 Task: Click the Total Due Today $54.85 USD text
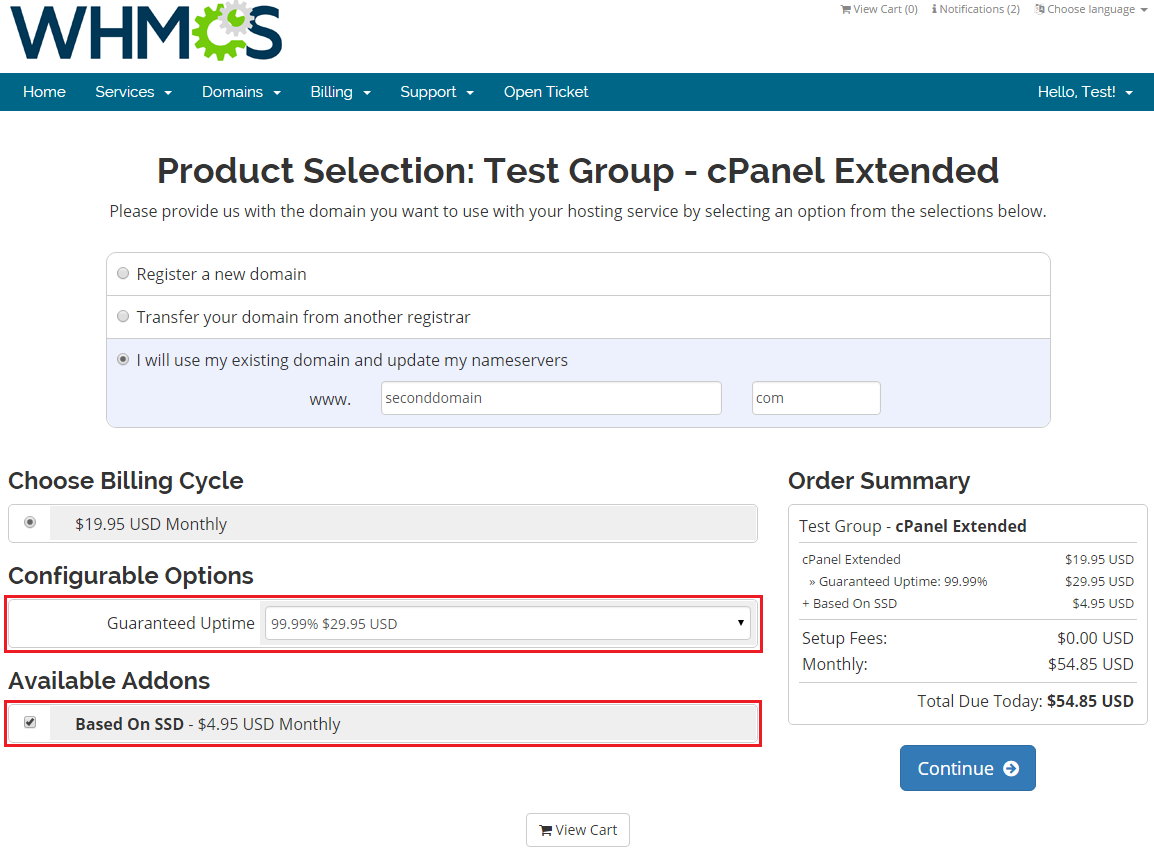pos(1025,701)
